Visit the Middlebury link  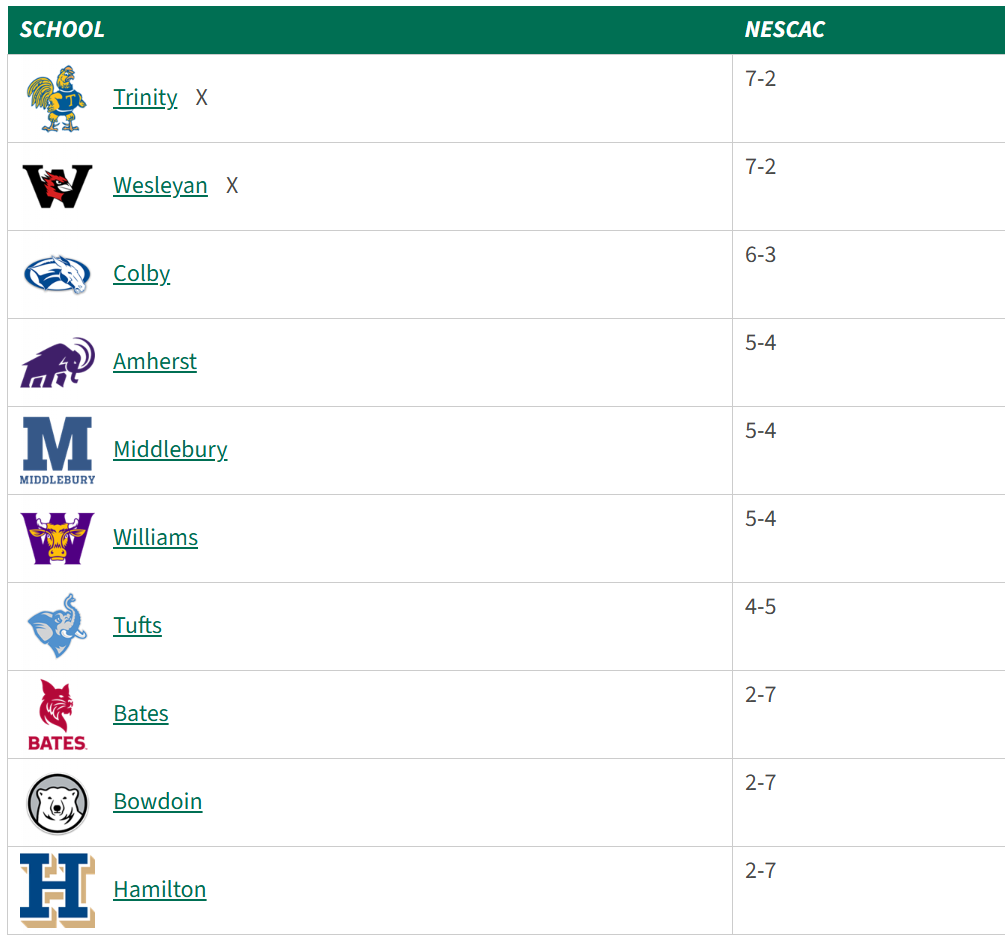coord(170,450)
